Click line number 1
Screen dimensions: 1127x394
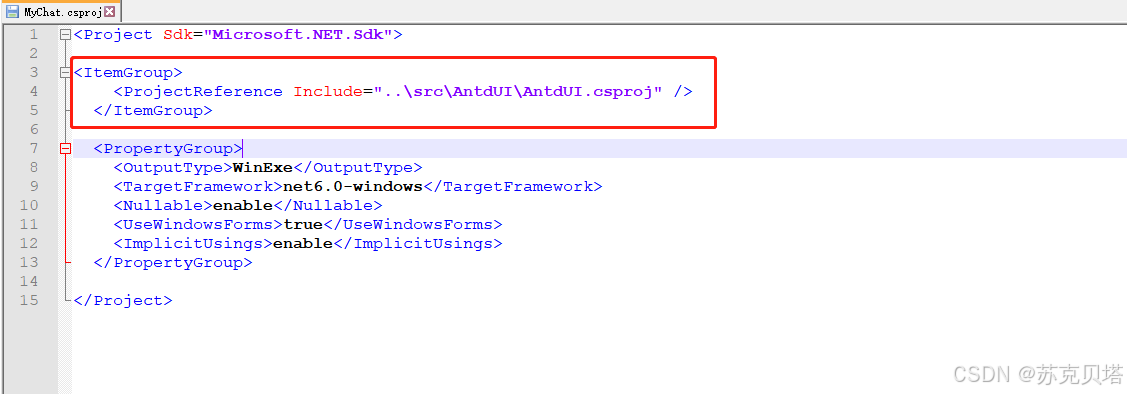pos(33,35)
